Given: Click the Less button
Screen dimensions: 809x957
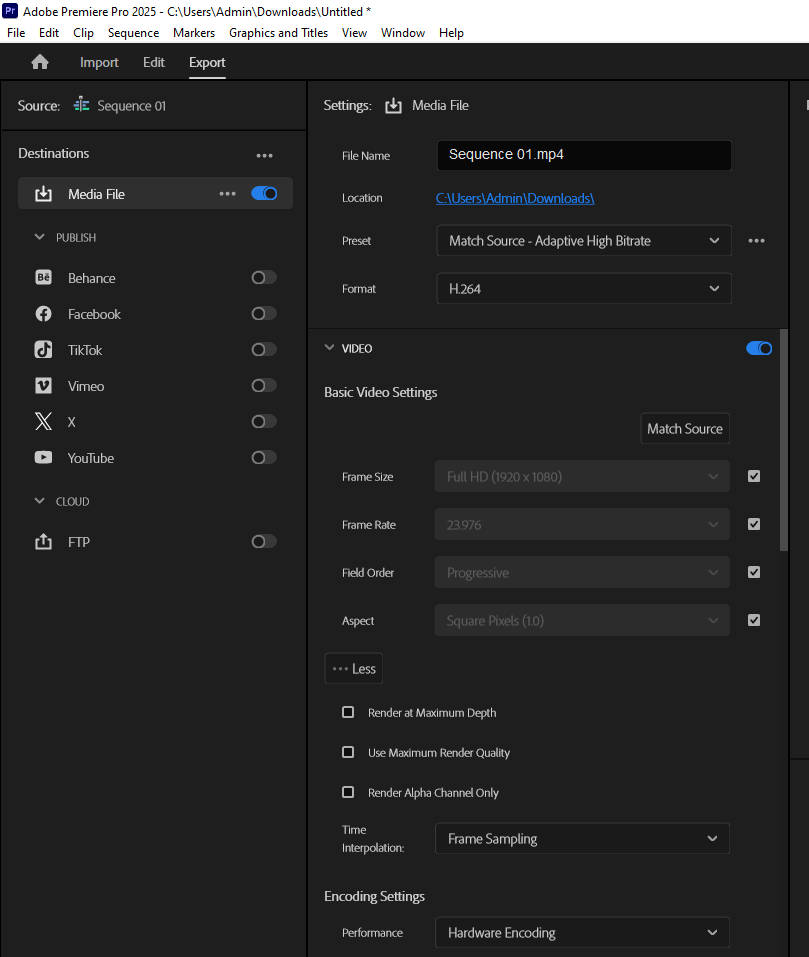Looking at the screenshot, I should pyautogui.click(x=354, y=668).
